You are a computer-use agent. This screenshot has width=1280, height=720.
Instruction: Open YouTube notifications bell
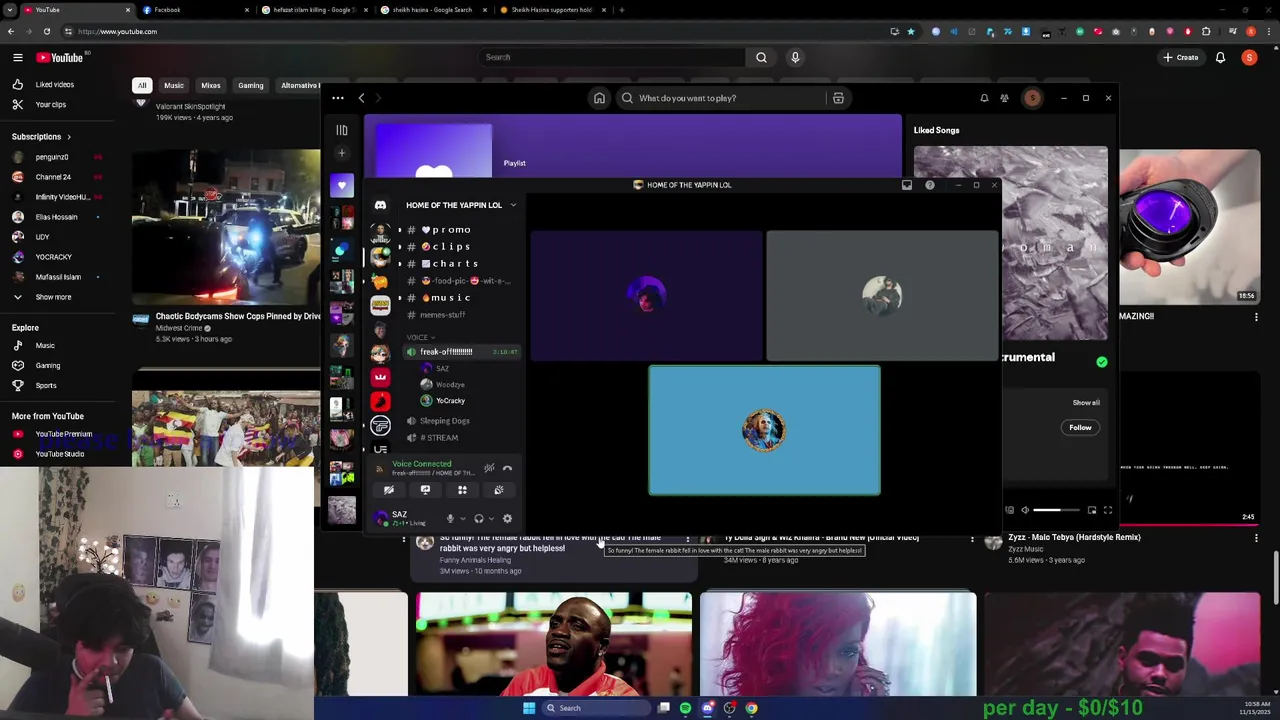click(x=1220, y=57)
